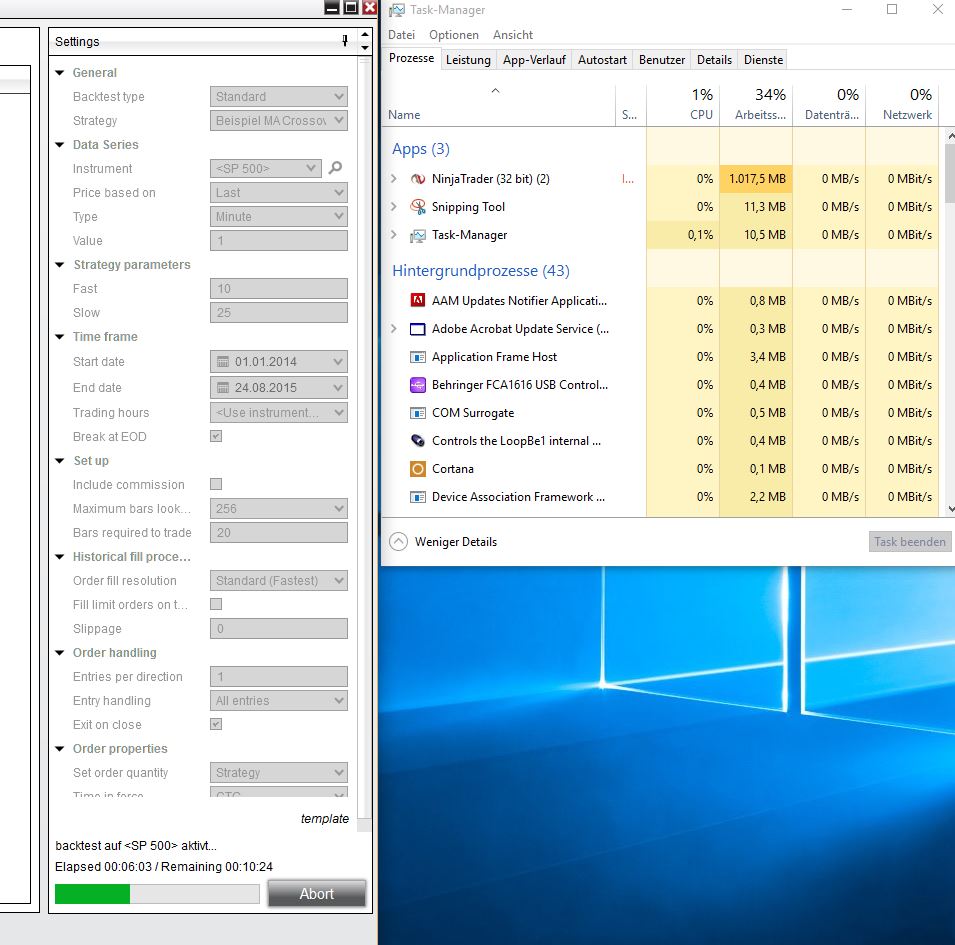Screen dimensions: 955x945
Task: Open the Strategy dropdown
Action: click(x=279, y=121)
